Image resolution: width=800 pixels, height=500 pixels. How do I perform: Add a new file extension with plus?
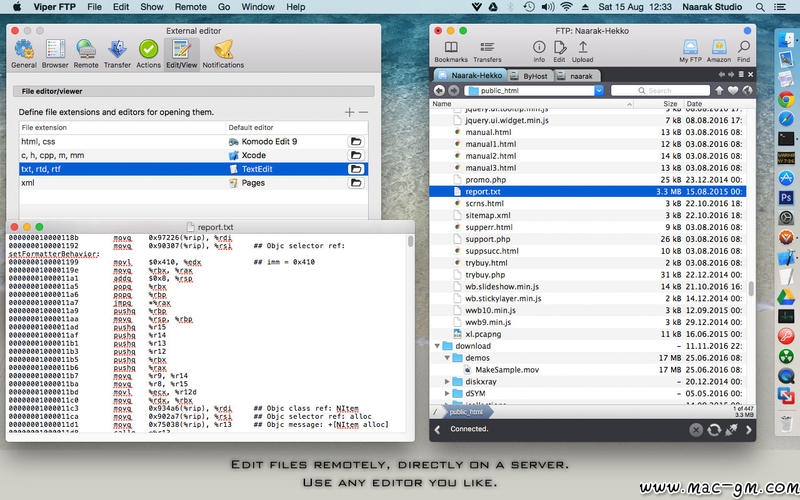tap(349, 112)
